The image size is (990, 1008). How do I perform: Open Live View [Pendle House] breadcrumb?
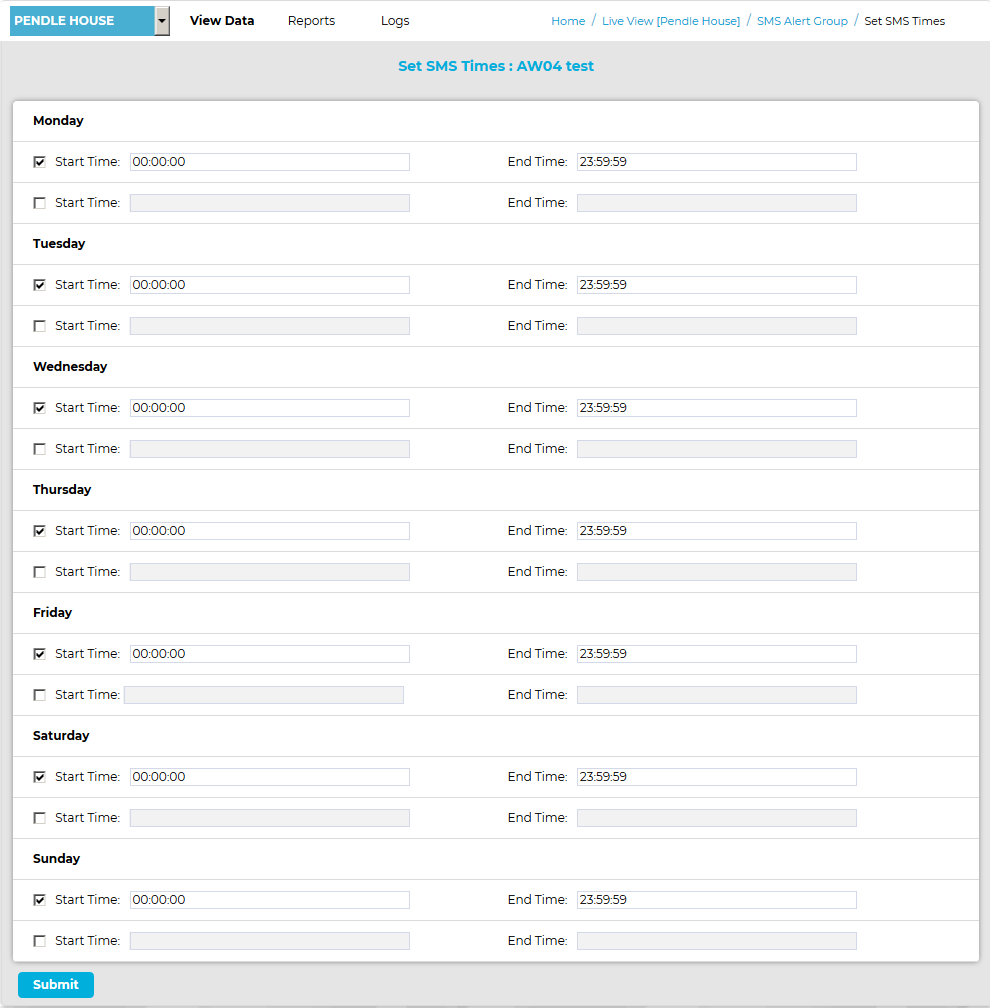coord(670,21)
